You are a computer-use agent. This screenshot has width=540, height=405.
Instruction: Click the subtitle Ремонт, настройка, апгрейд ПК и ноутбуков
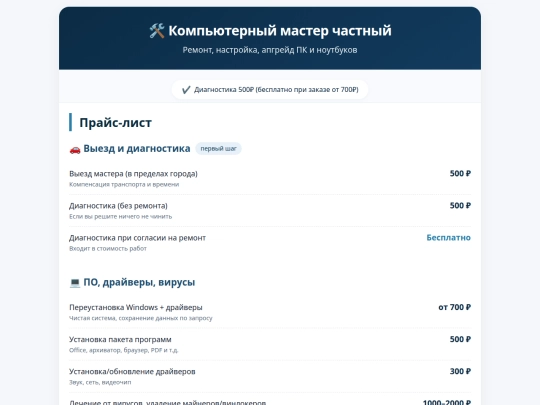[x=270, y=50]
